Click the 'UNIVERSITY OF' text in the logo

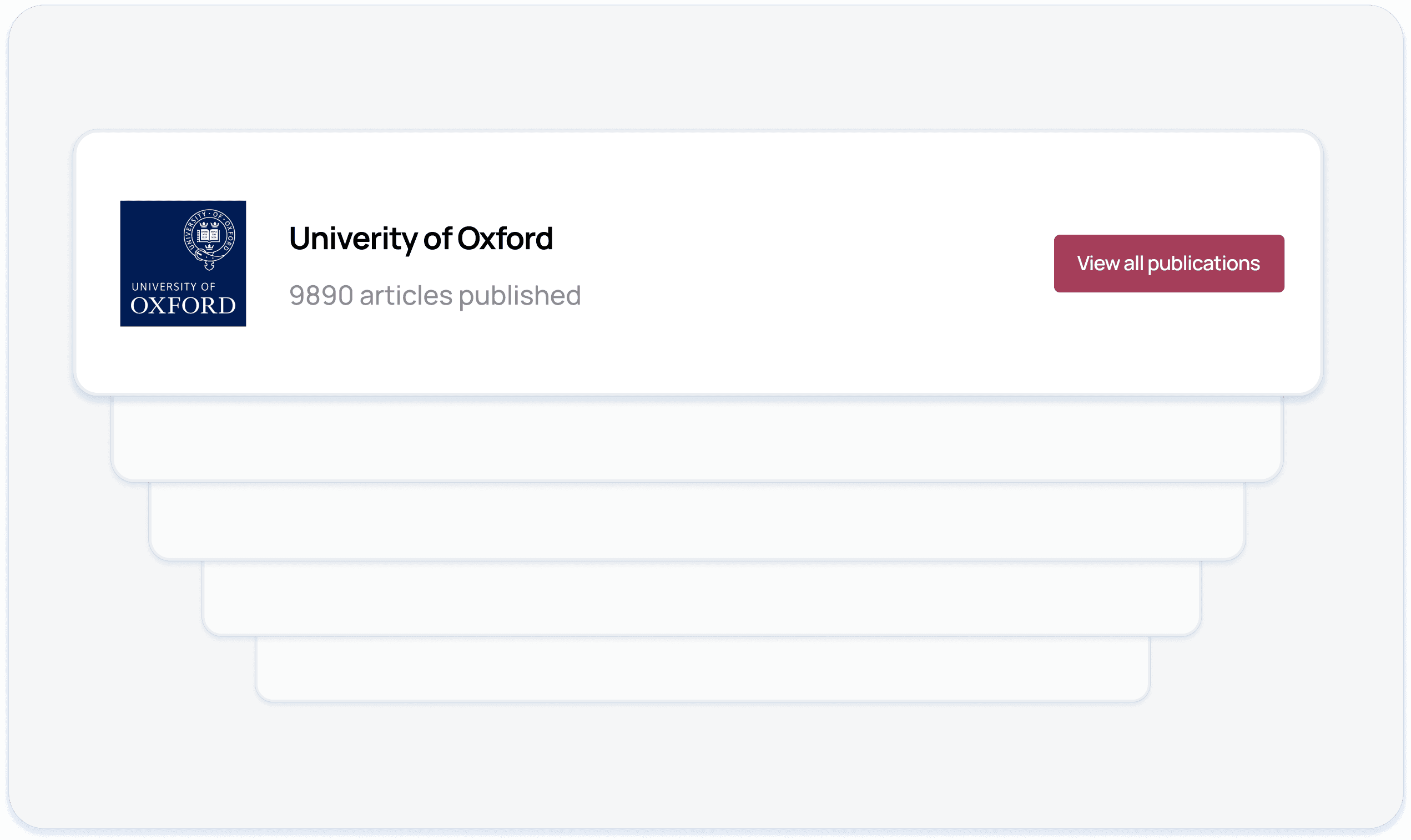tap(173, 287)
